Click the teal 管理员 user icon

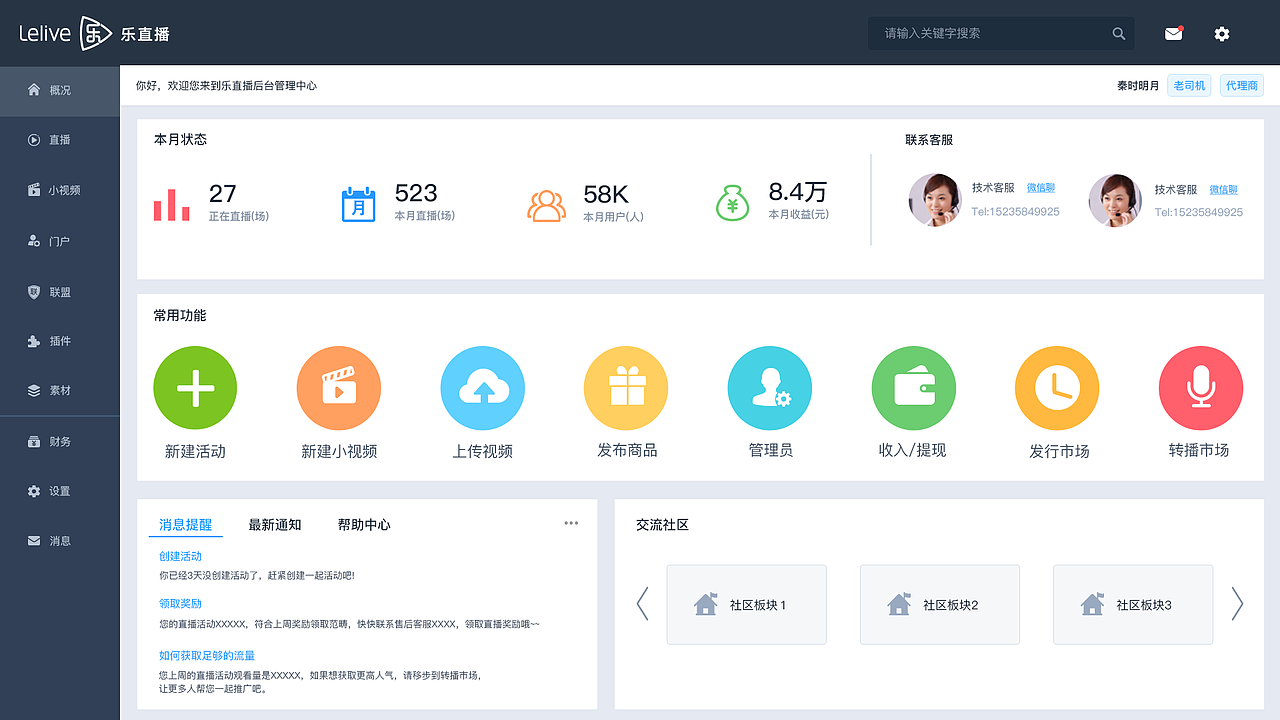(770, 388)
